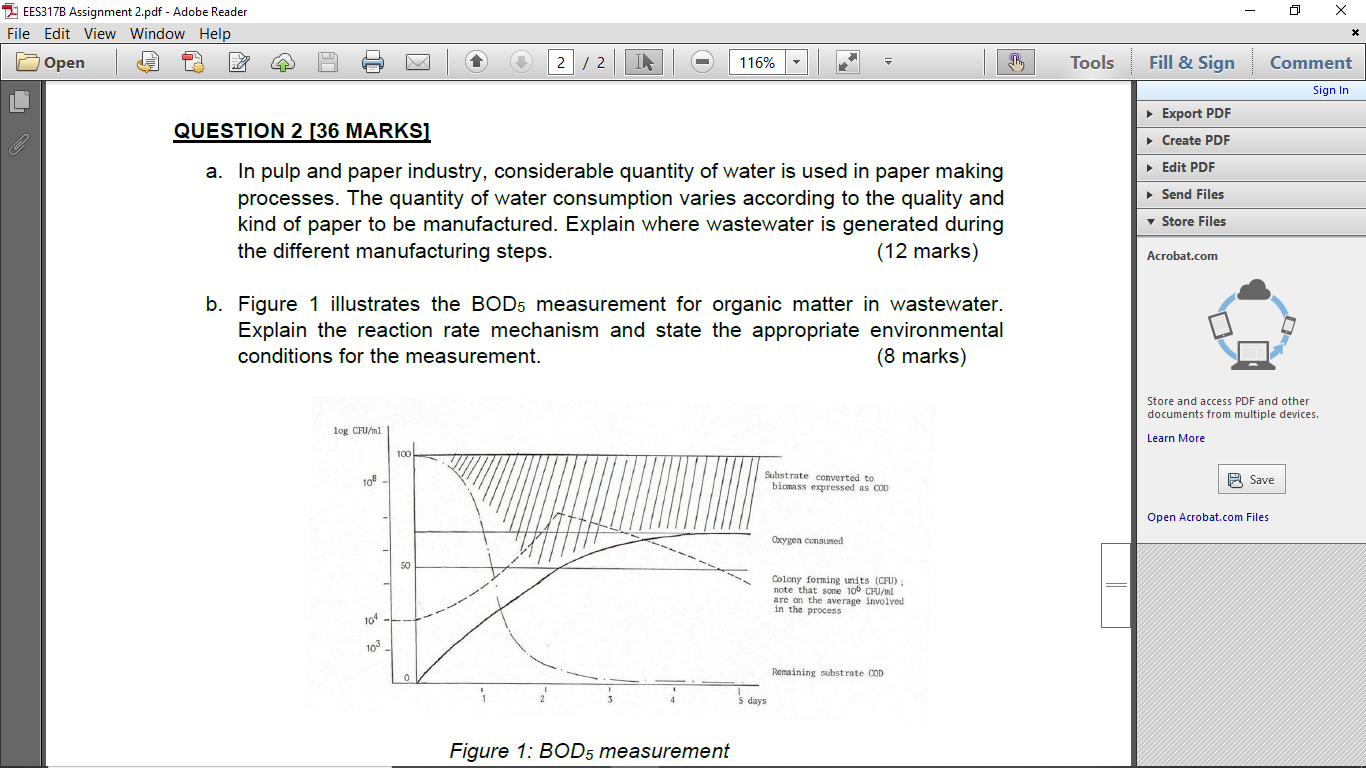Print the assignment PDF
The image size is (1366, 768).
click(373, 62)
